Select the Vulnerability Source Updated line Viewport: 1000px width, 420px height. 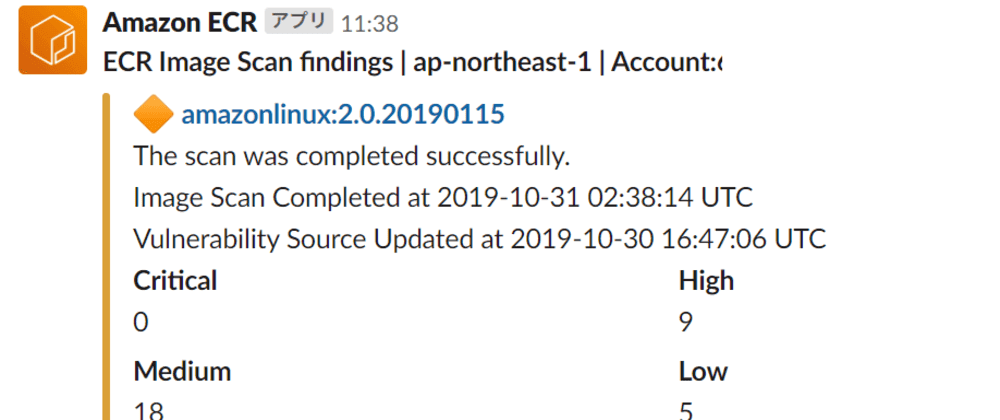pyautogui.click(x=480, y=239)
